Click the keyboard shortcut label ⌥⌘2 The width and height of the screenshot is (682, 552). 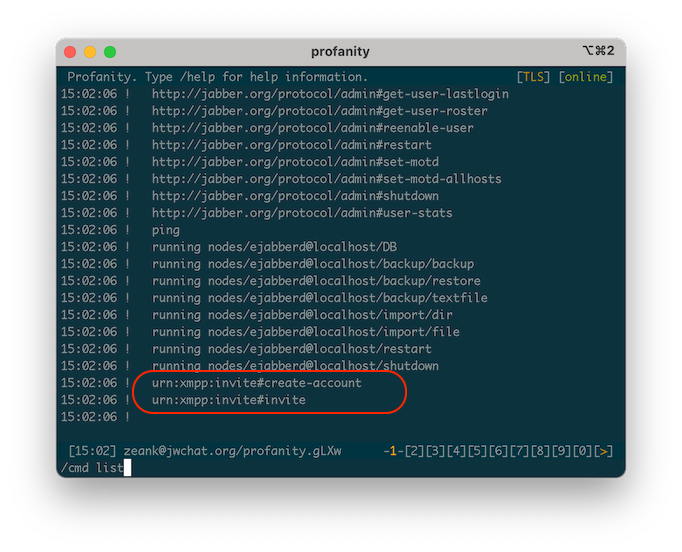click(x=598, y=51)
